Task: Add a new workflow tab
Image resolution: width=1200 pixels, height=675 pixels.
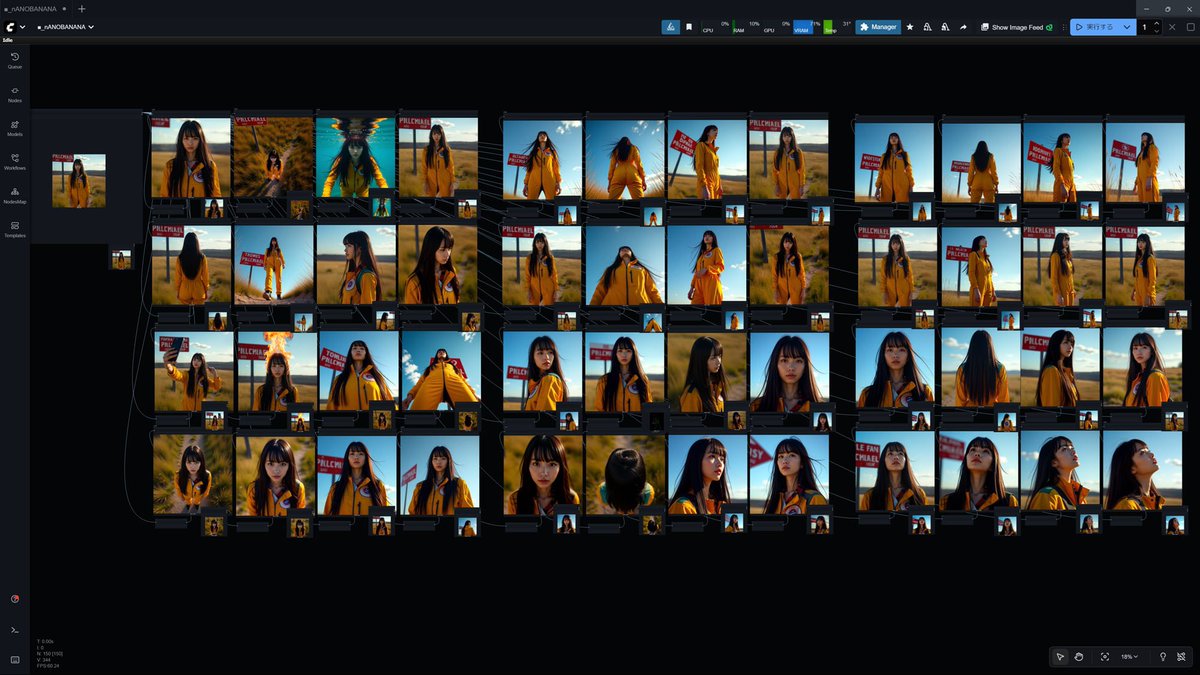Action: pos(82,8)
